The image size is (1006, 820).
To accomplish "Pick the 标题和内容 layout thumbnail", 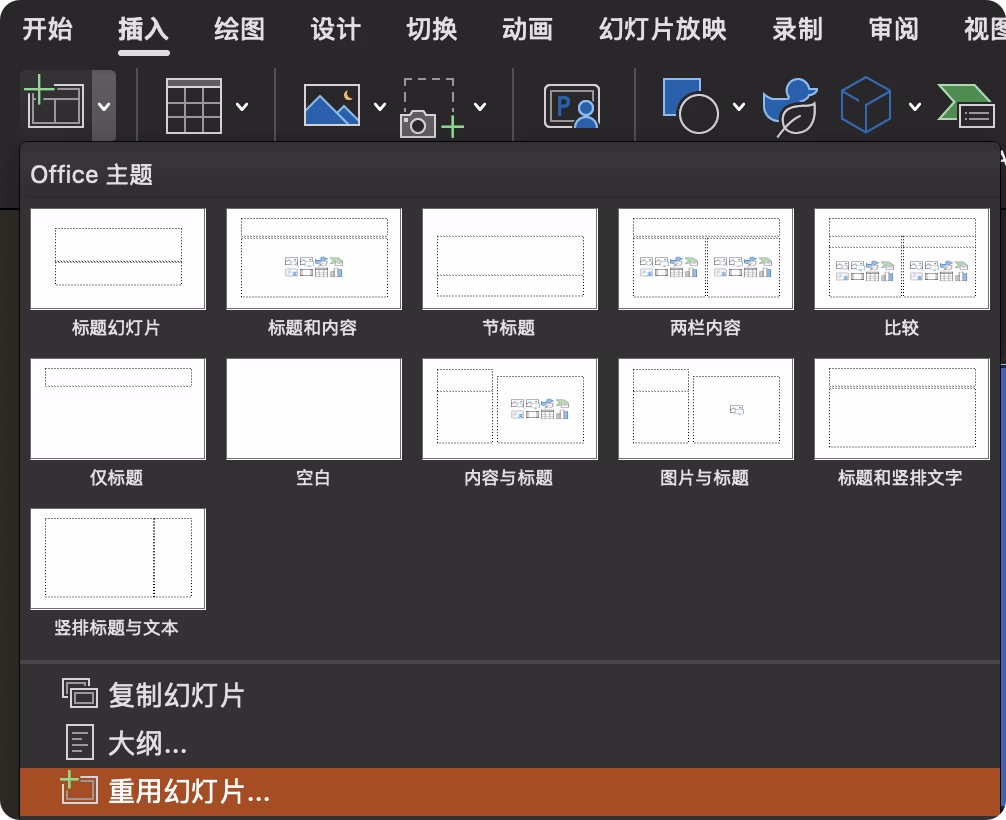I will pyautogui.click(x=313, y=259).
